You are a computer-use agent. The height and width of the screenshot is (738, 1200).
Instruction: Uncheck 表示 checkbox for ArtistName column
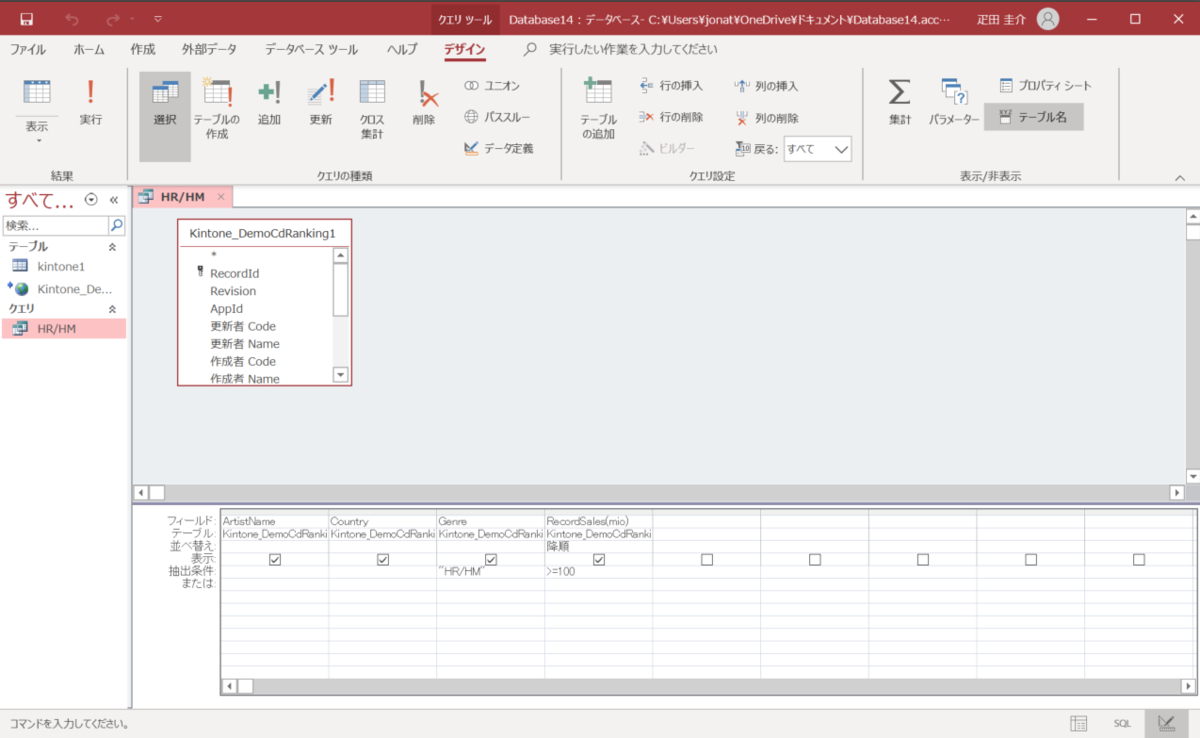coord(275,560)
